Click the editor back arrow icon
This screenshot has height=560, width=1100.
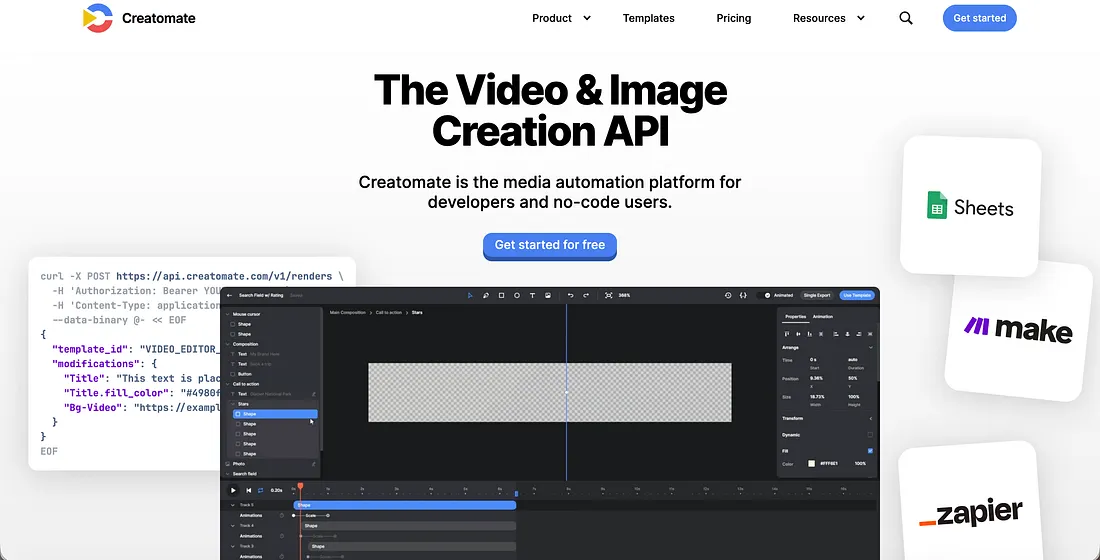coord(229,295)
